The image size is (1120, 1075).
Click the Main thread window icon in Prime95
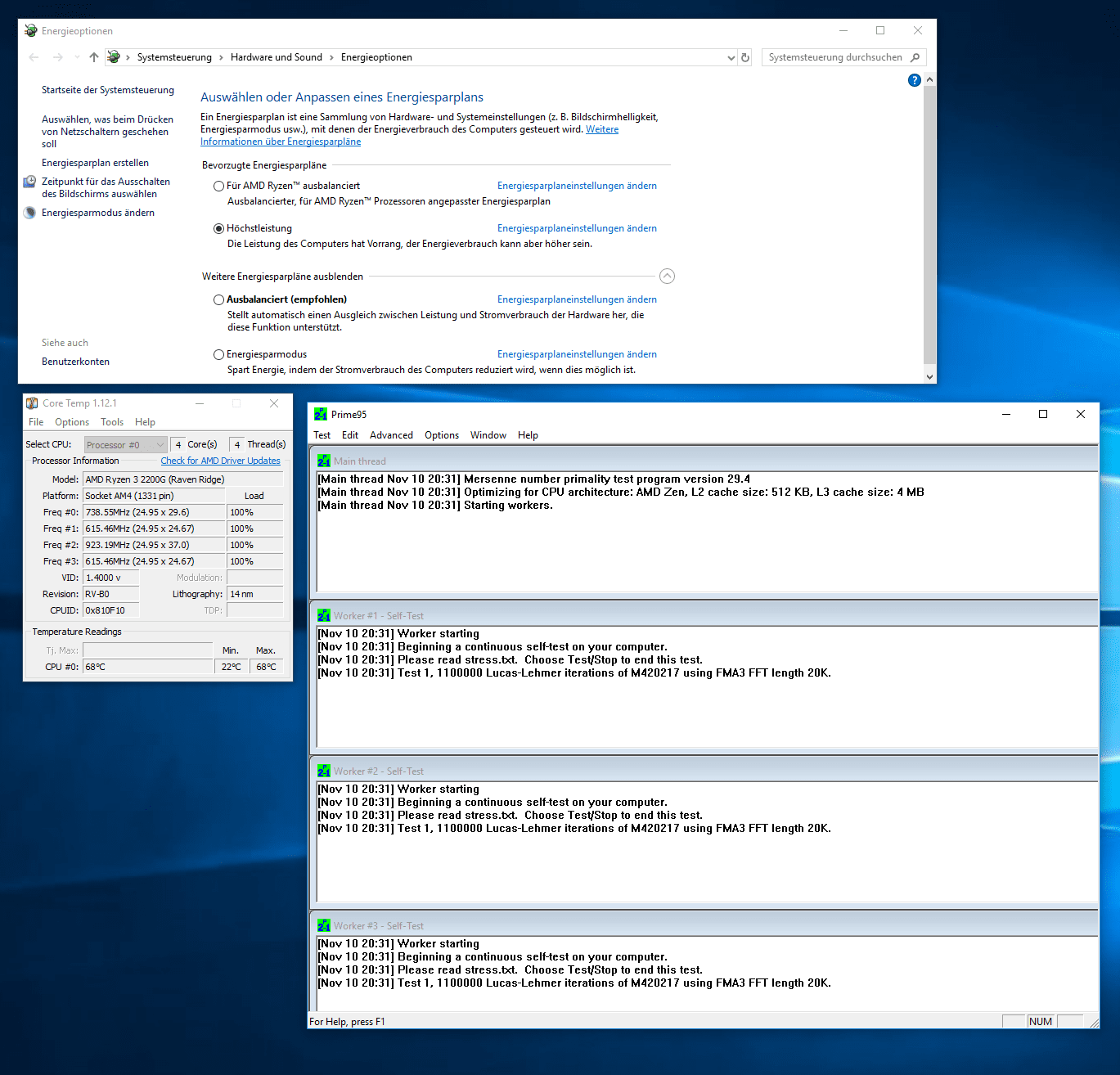(324, 461)
